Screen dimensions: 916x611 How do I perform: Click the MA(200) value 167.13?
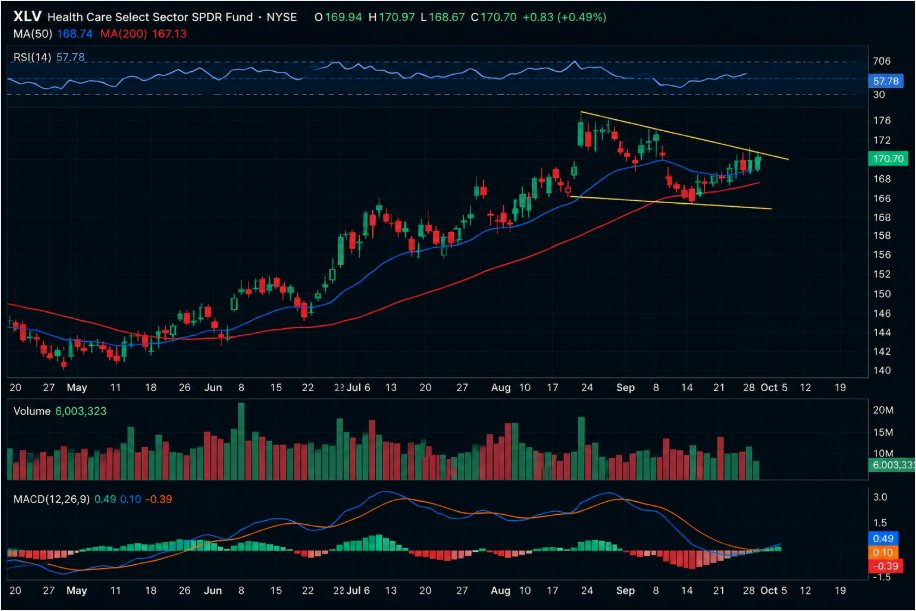(x=169, y=34)
